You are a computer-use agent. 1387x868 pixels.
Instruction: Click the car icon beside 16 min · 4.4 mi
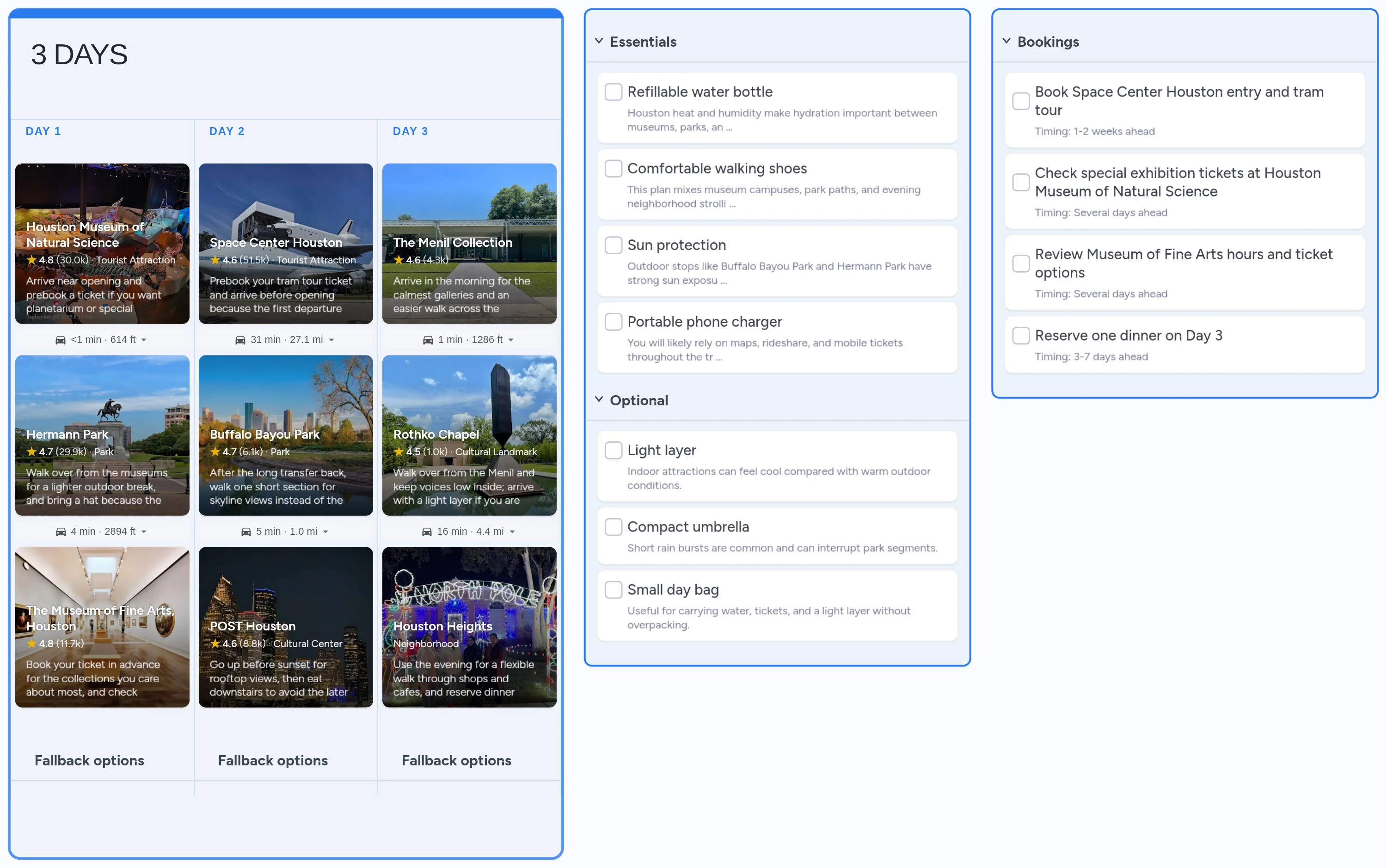click(427, 532)
